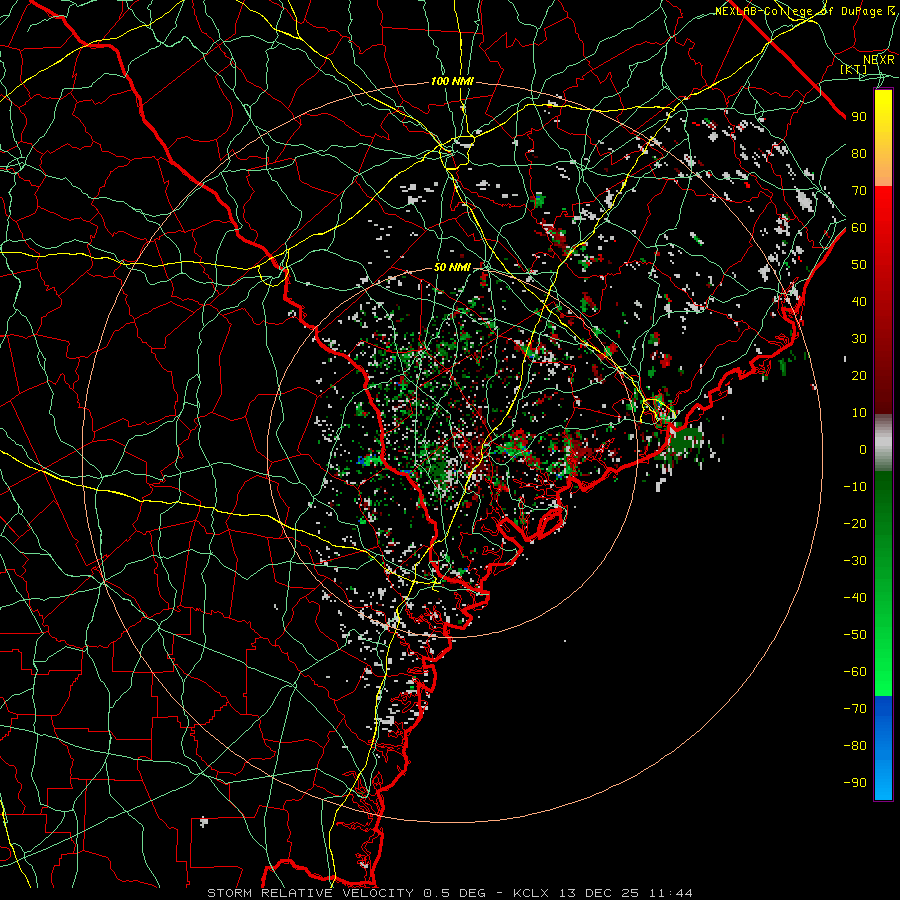Select the -70 knot scale label
Viewport: 900px width, 900px height.
coord(855,709)
